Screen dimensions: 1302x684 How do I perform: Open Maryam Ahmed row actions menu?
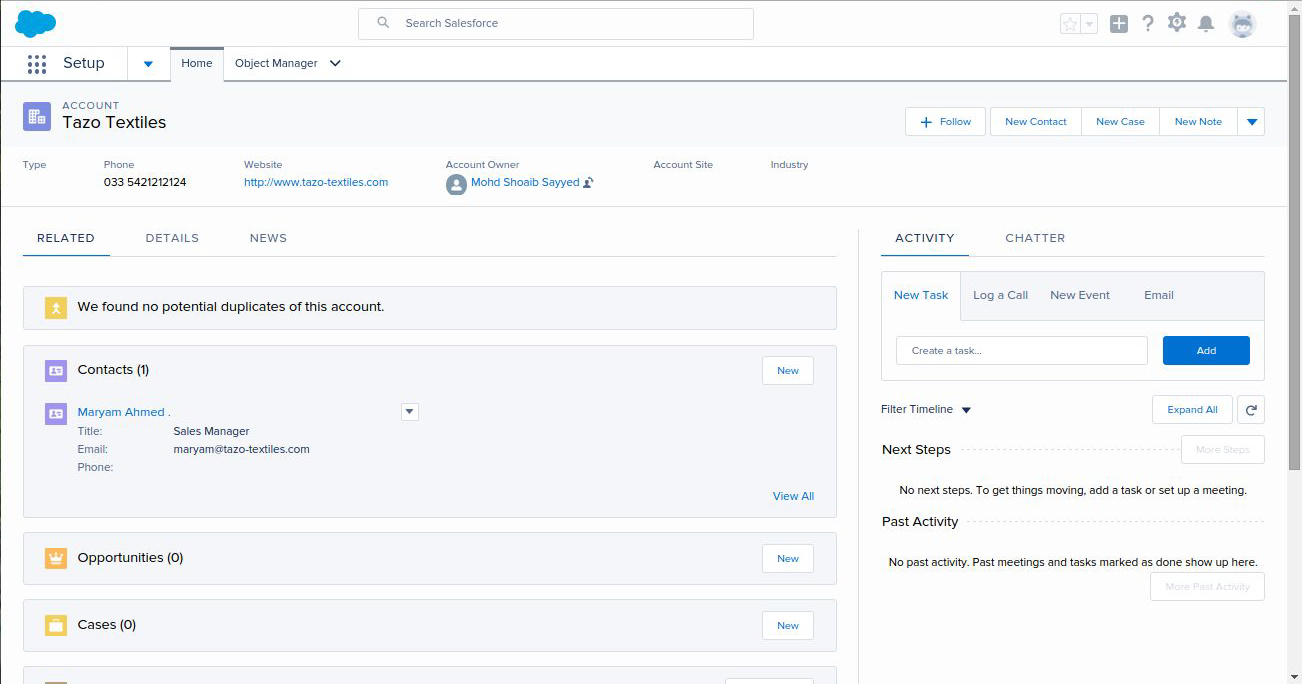[410, 412]
